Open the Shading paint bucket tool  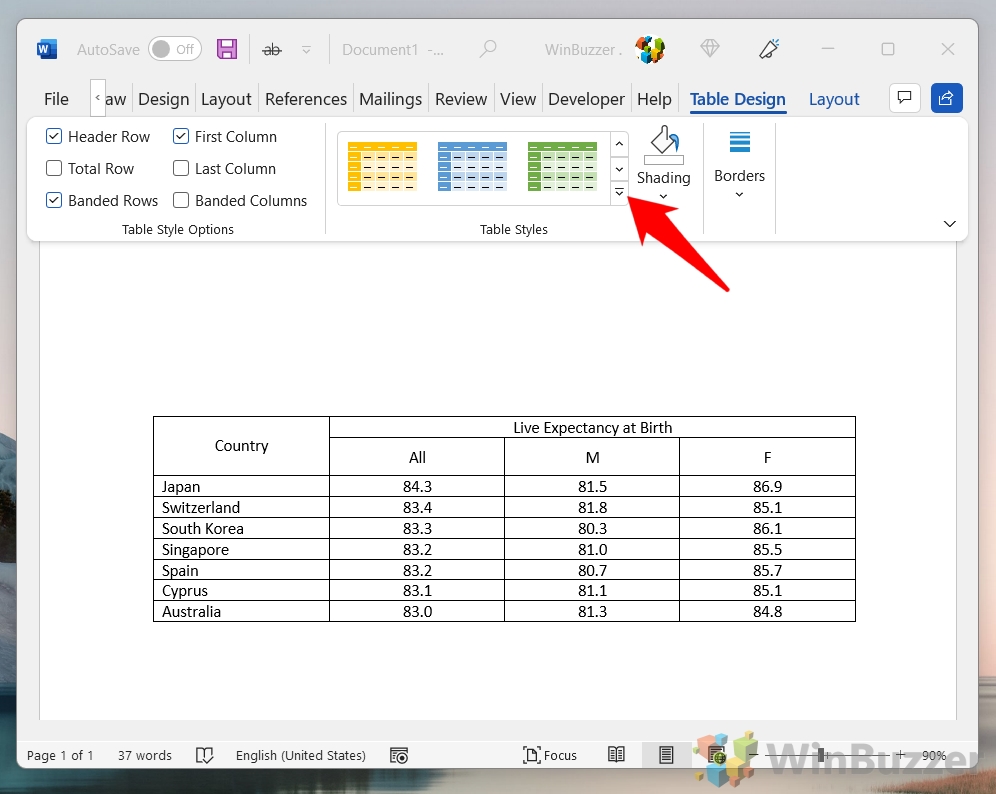click(x=663, y=145)
